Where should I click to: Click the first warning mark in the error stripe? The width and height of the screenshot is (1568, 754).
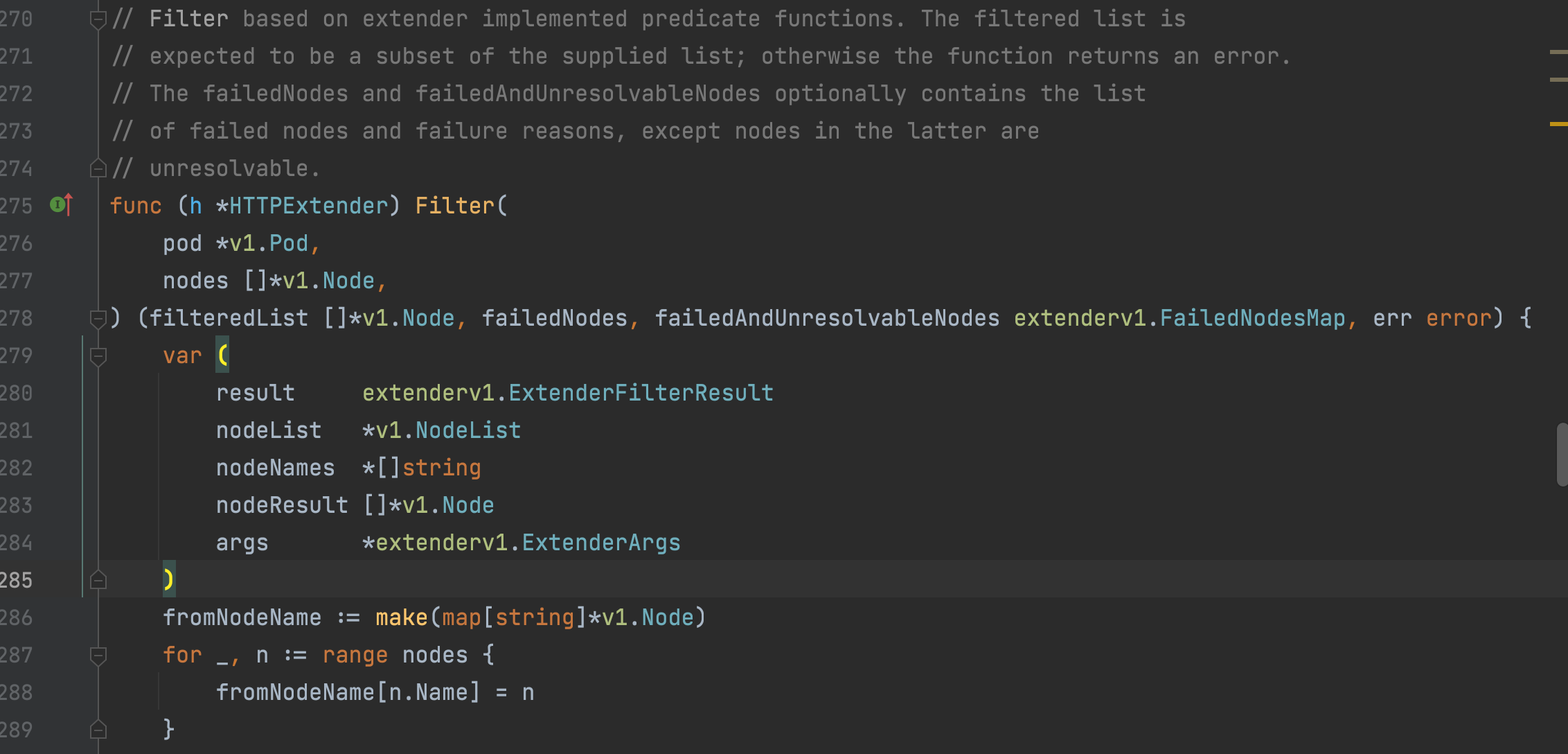[1558, 52]
